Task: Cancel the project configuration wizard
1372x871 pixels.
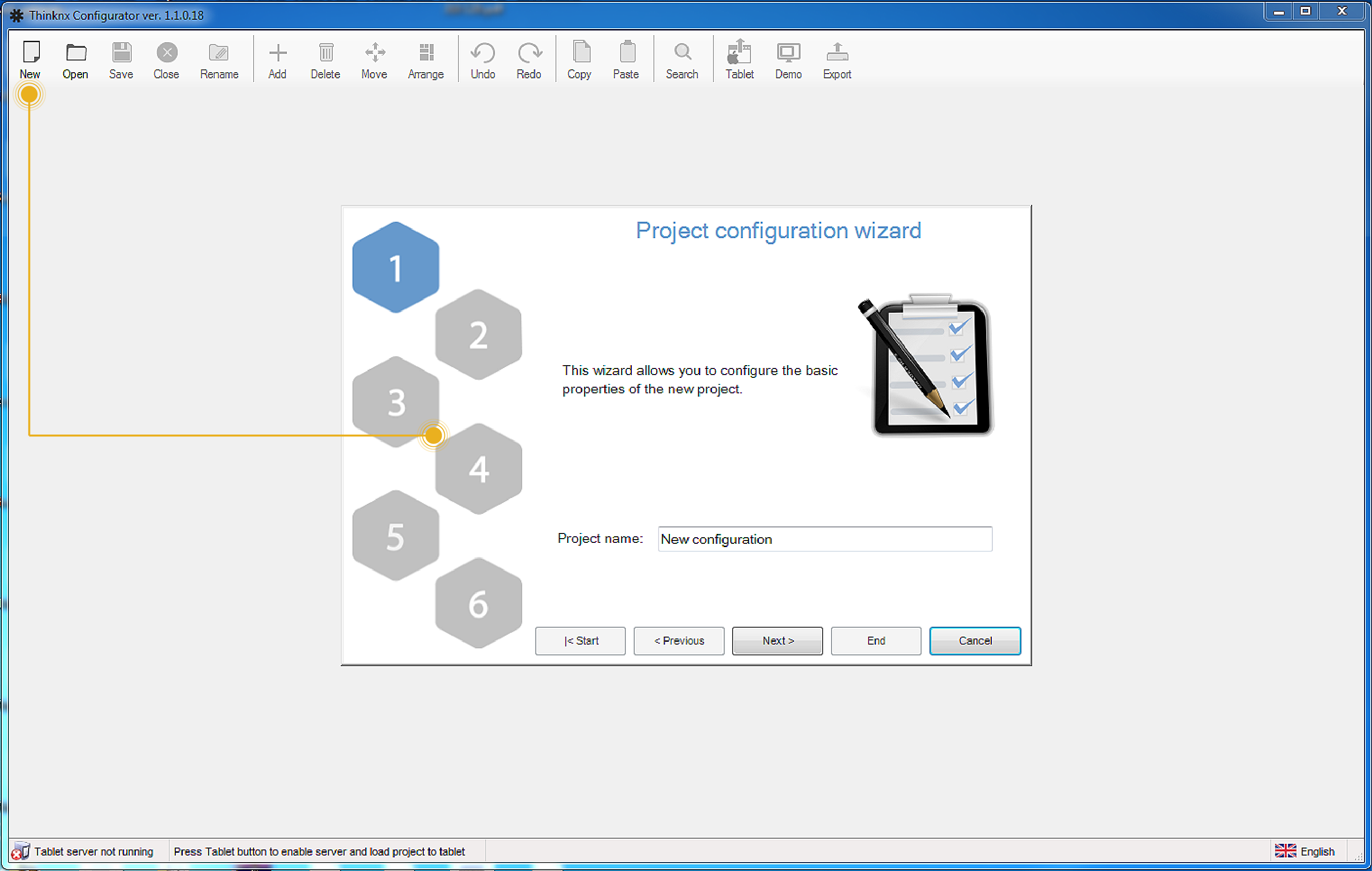Action: pyautogui.click(x=975, y=641)
